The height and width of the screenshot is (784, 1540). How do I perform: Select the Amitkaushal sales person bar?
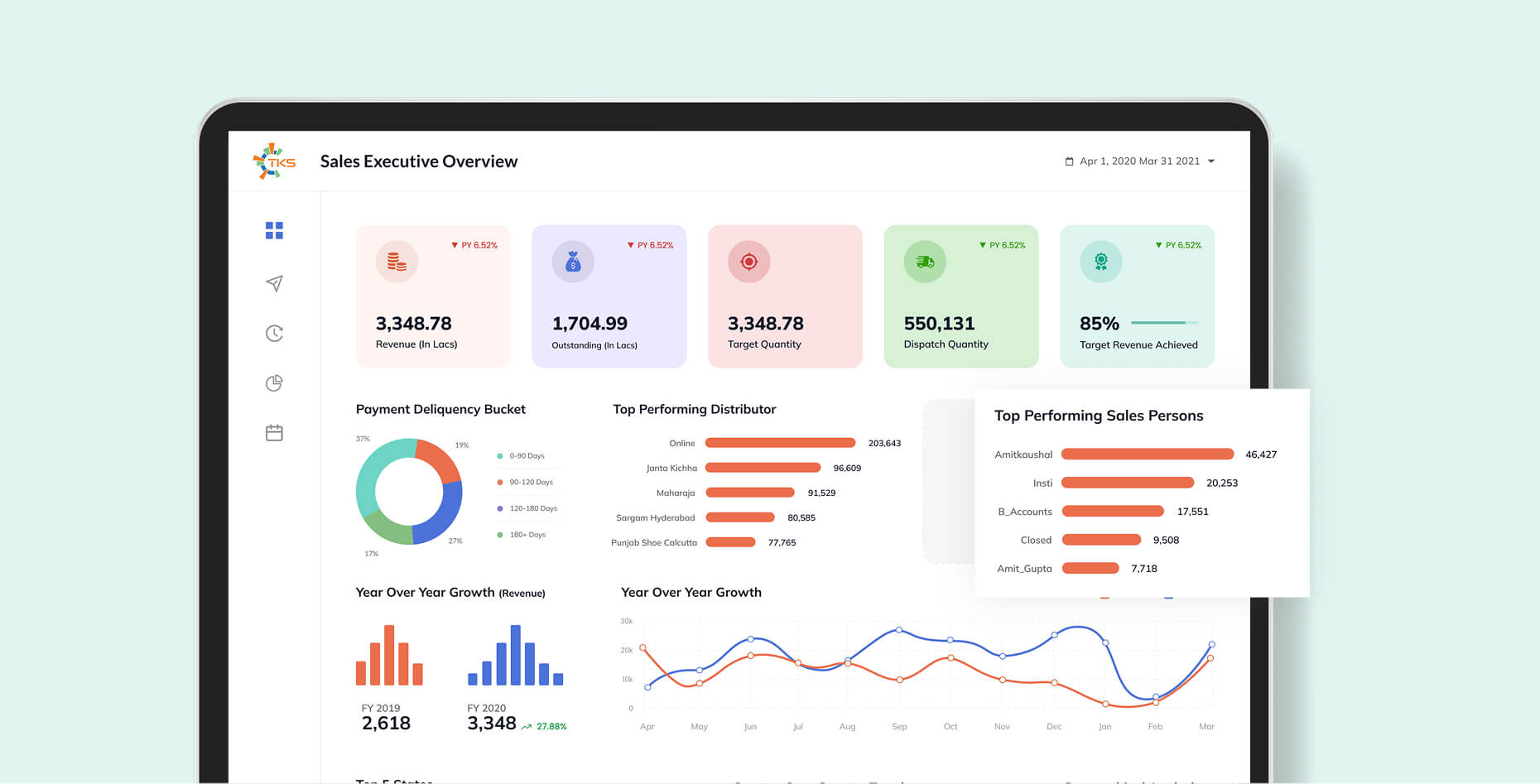tap(1147, 454)
